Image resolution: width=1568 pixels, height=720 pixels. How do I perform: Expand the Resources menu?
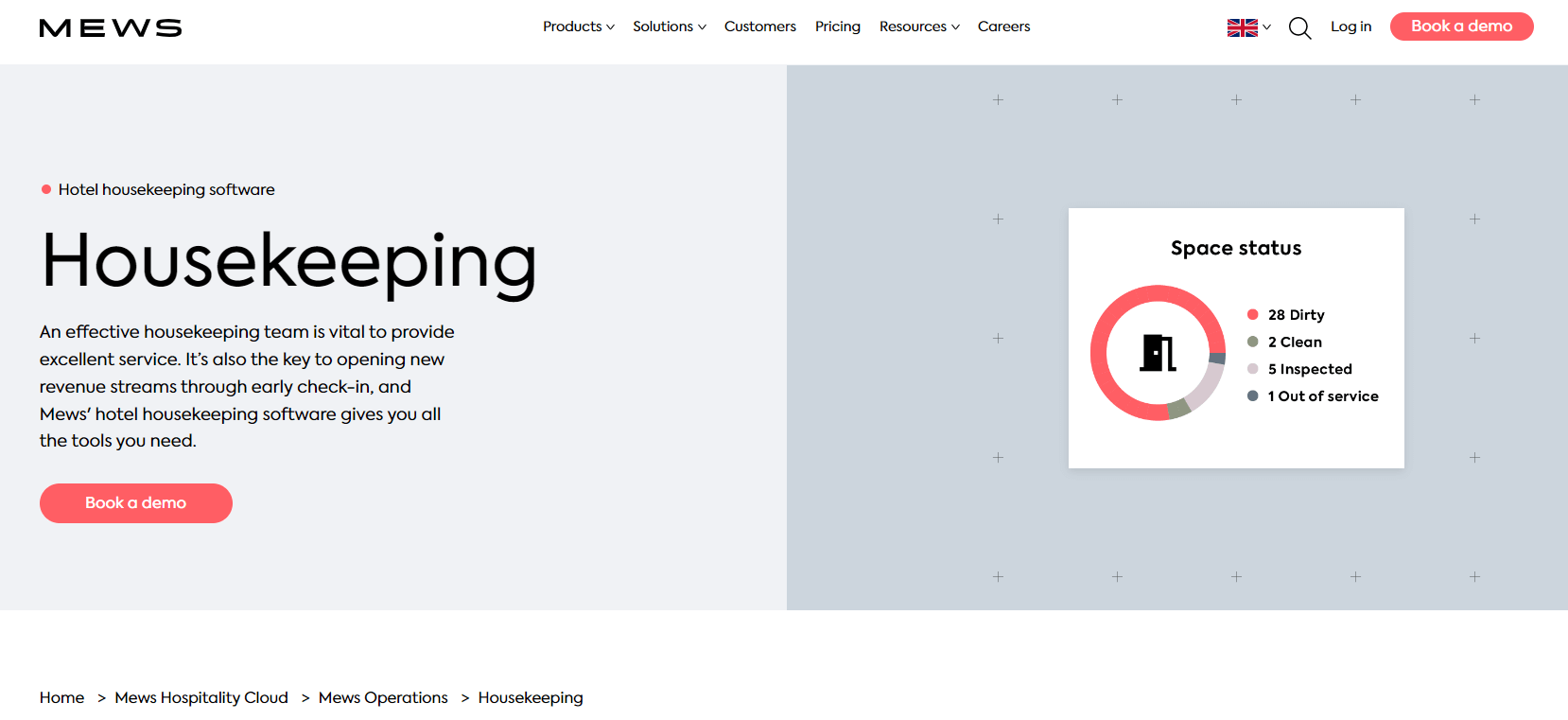pyautogui.click(x=919, y=26)
